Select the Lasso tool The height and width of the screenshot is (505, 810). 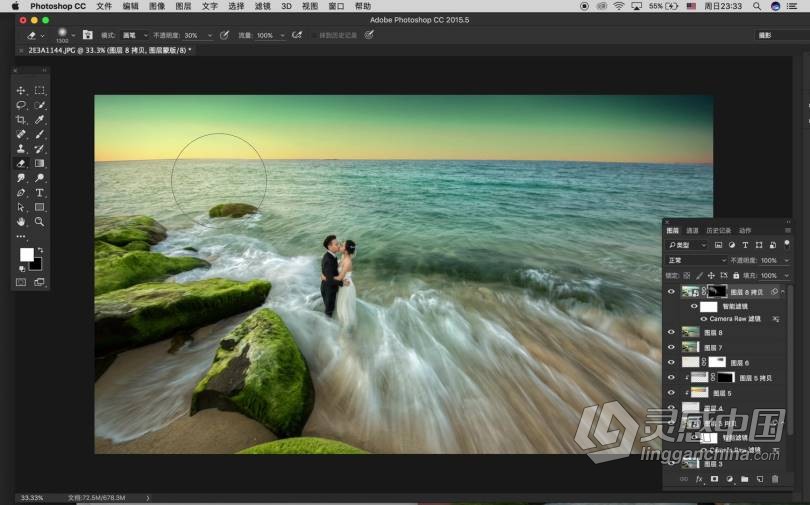pyautogui.click(x=21, y=105)
